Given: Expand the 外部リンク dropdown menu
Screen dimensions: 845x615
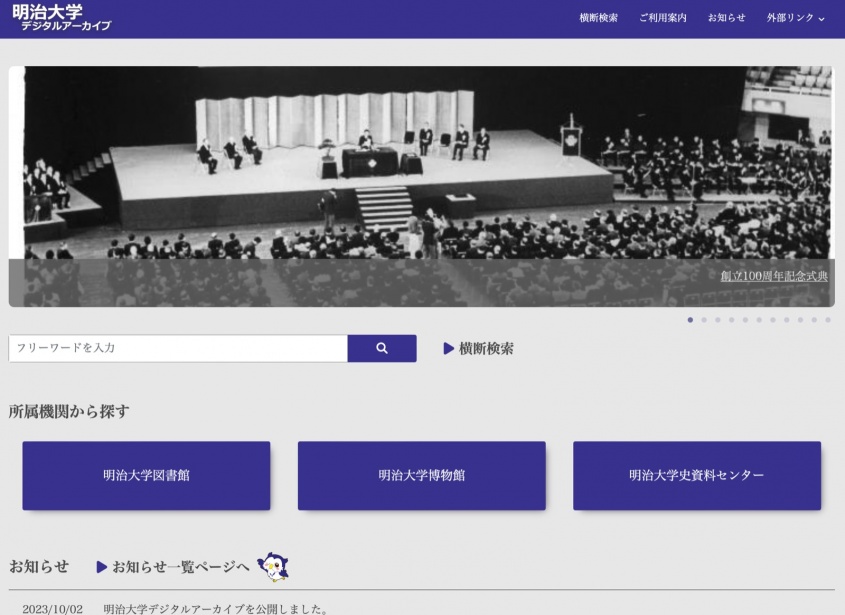Looking at the screenshot, I should click(x=795, y=18).
